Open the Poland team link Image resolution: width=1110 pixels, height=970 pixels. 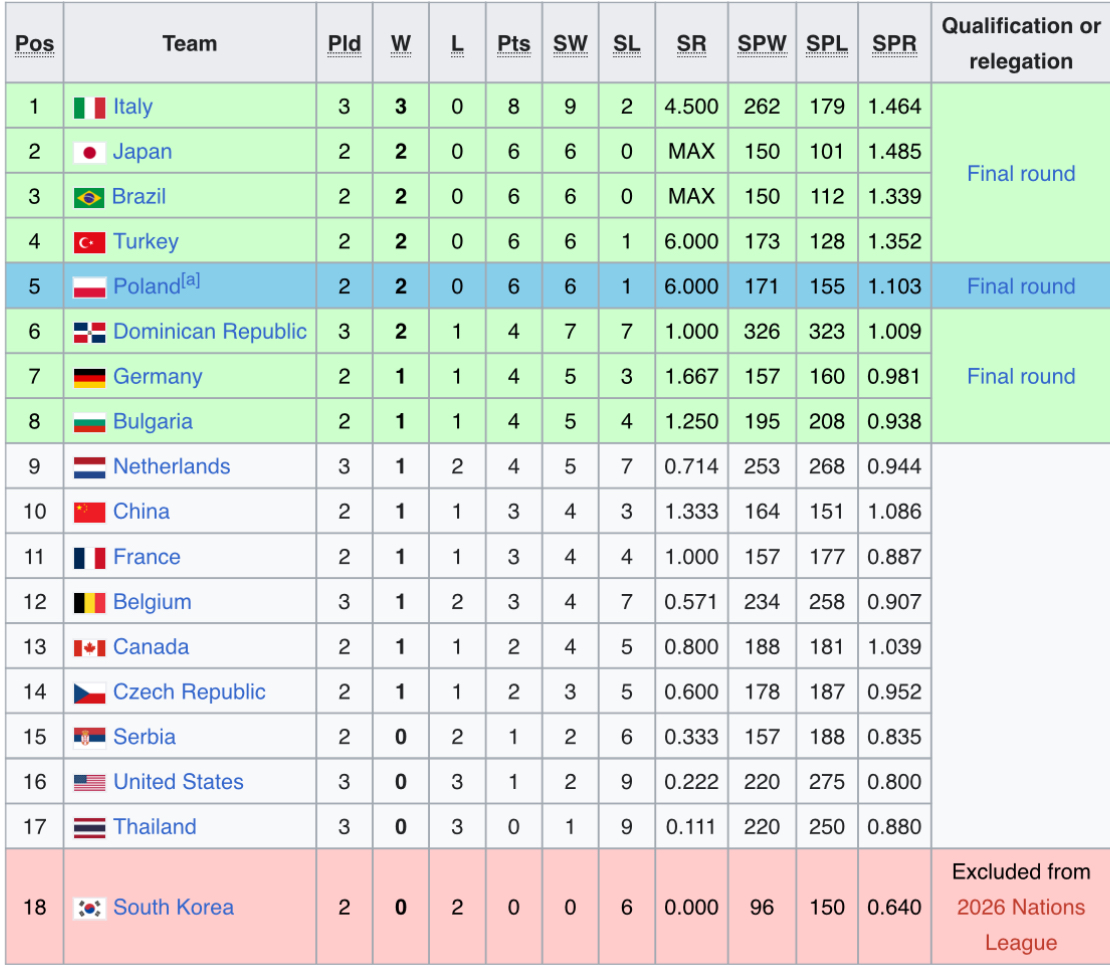[x=146, y=287]
